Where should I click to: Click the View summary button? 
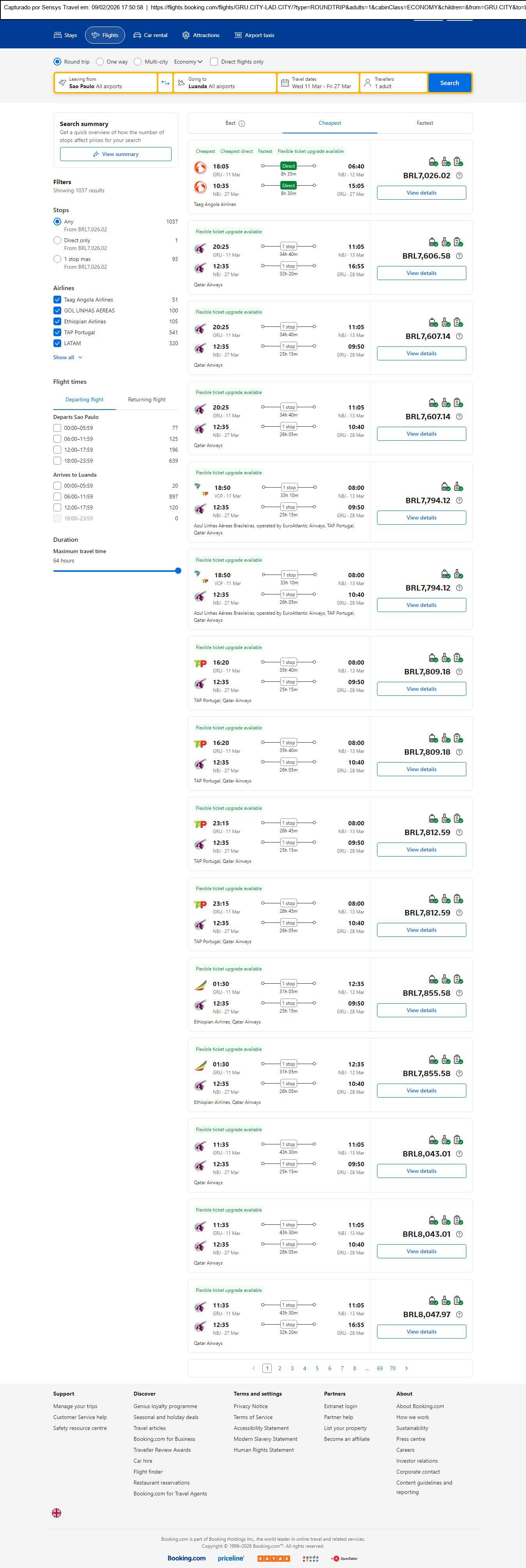tap(116, 154)
